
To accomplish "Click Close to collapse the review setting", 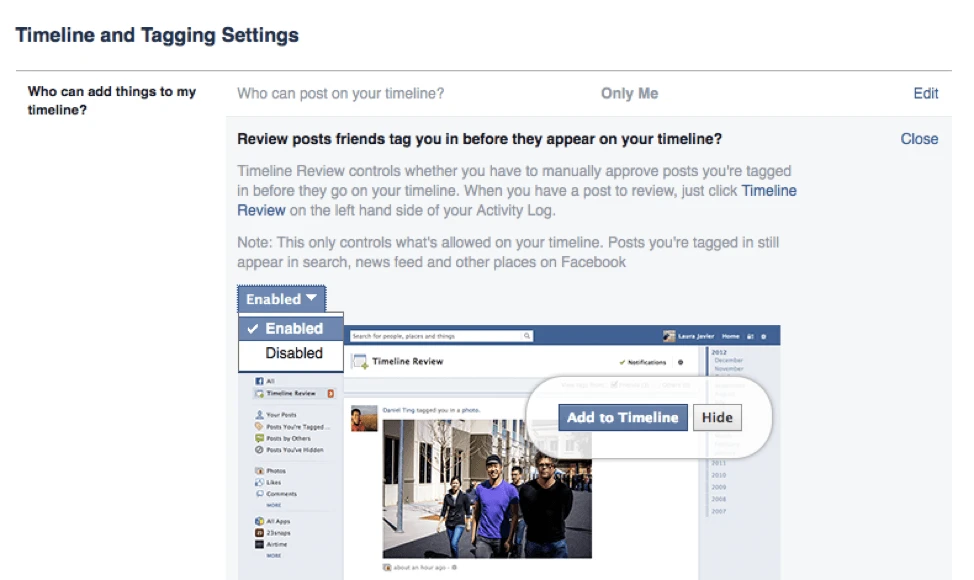I will click(918, 139).
